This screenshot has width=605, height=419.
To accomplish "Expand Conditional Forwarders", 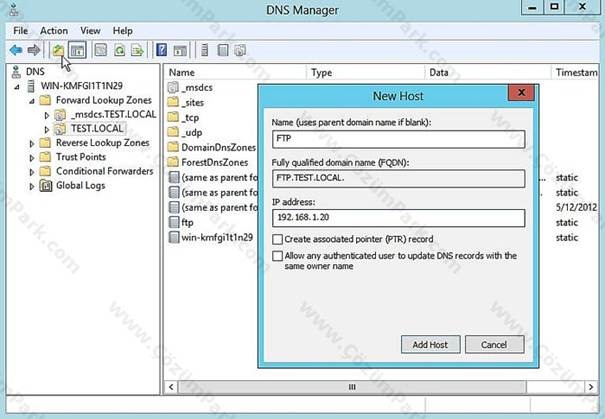I will [32, 172].
